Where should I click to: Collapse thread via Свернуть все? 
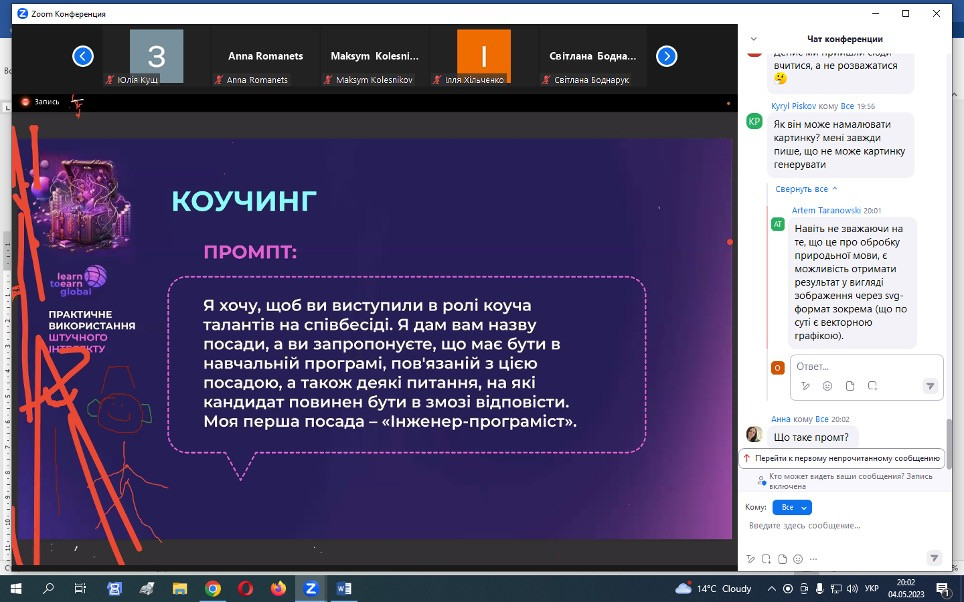[x=806, y=189]
